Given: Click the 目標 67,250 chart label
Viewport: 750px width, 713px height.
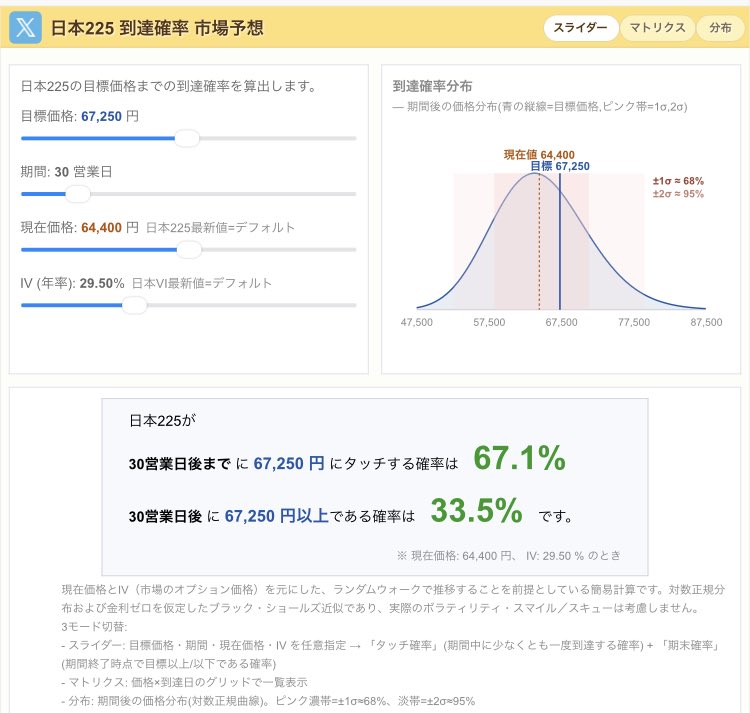Looking at the screenshot, I should pyautogui.click(x=560, y=166).
